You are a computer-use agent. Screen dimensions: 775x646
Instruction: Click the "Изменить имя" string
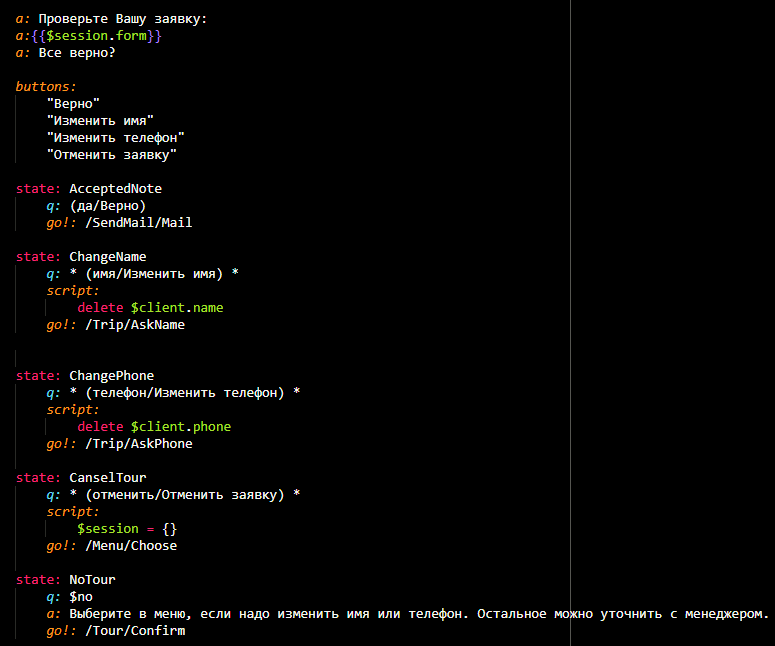(100, 121)
